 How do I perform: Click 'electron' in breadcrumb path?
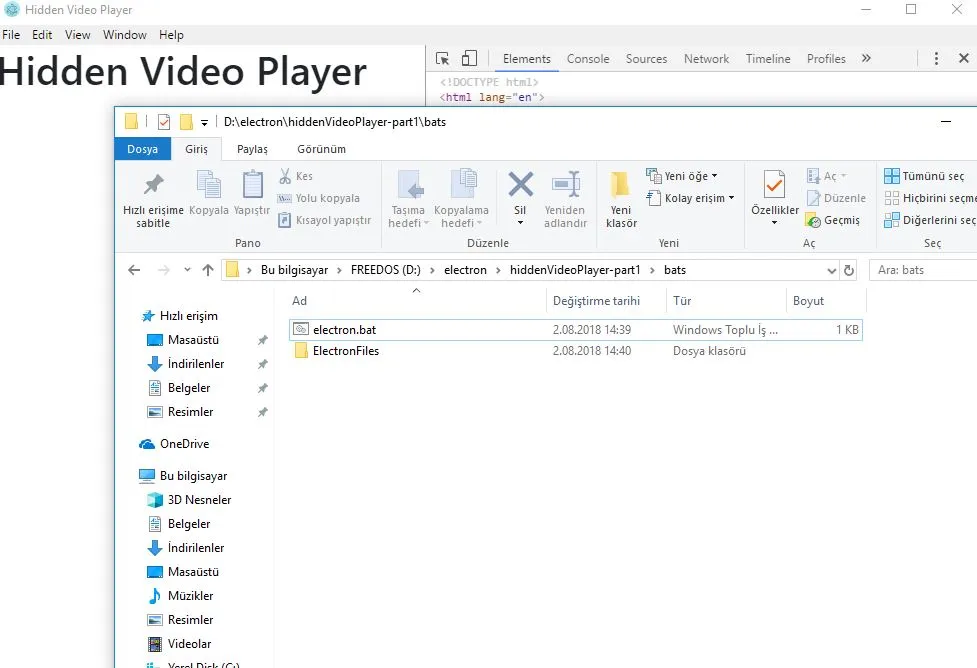(465, 270)
